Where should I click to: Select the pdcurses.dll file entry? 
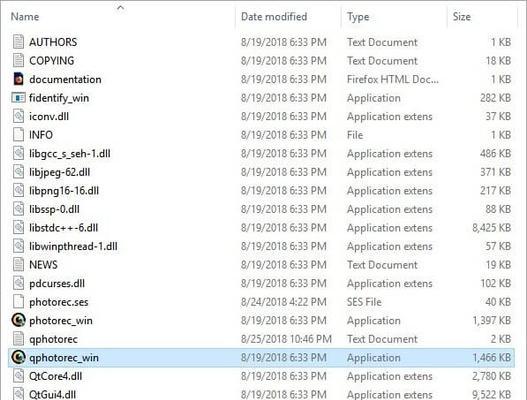(x=57, y=283)
